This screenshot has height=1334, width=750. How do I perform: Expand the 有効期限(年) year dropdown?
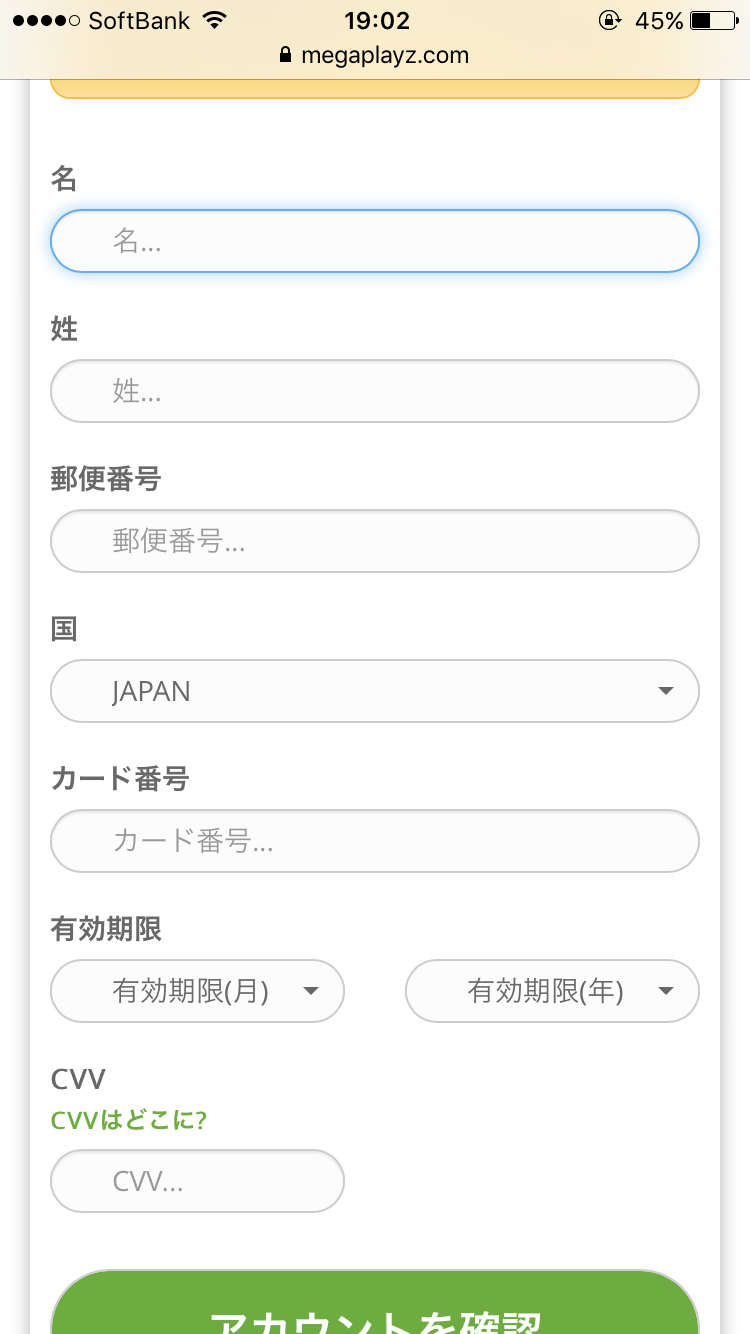click(x=551, y=991)
